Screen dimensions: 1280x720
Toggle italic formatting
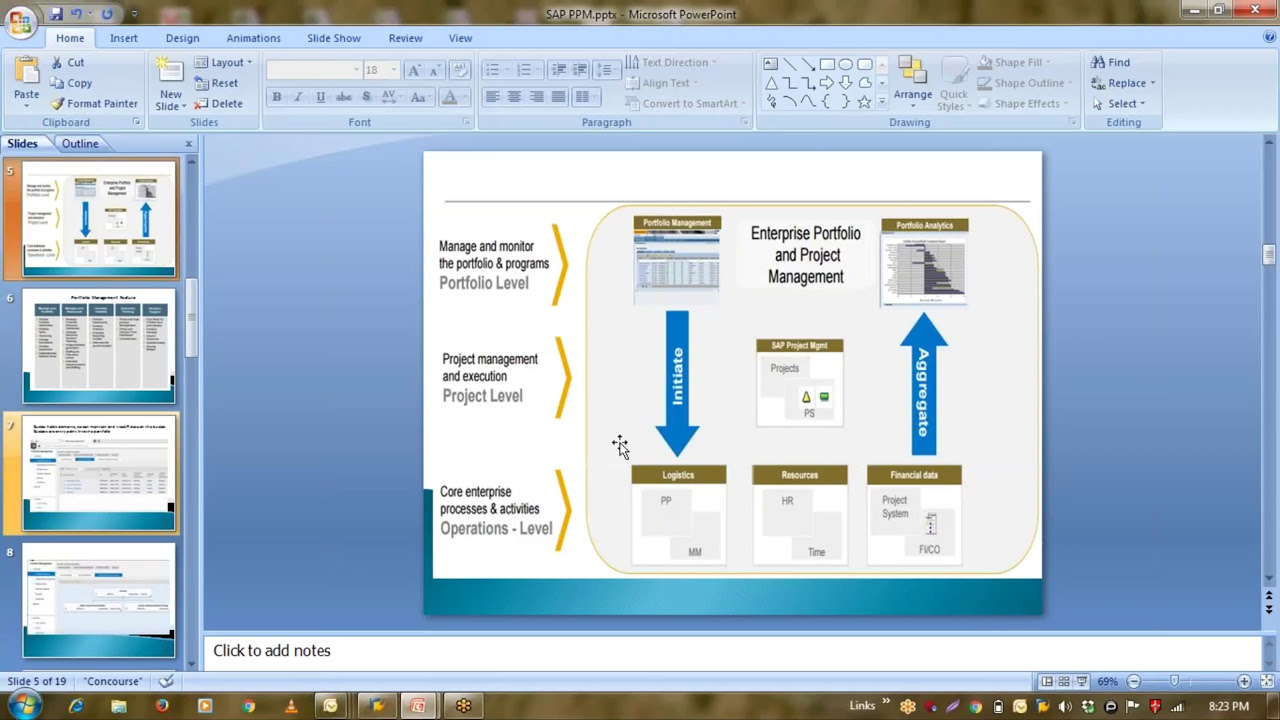pyautogui.click(x=298, y=97)
